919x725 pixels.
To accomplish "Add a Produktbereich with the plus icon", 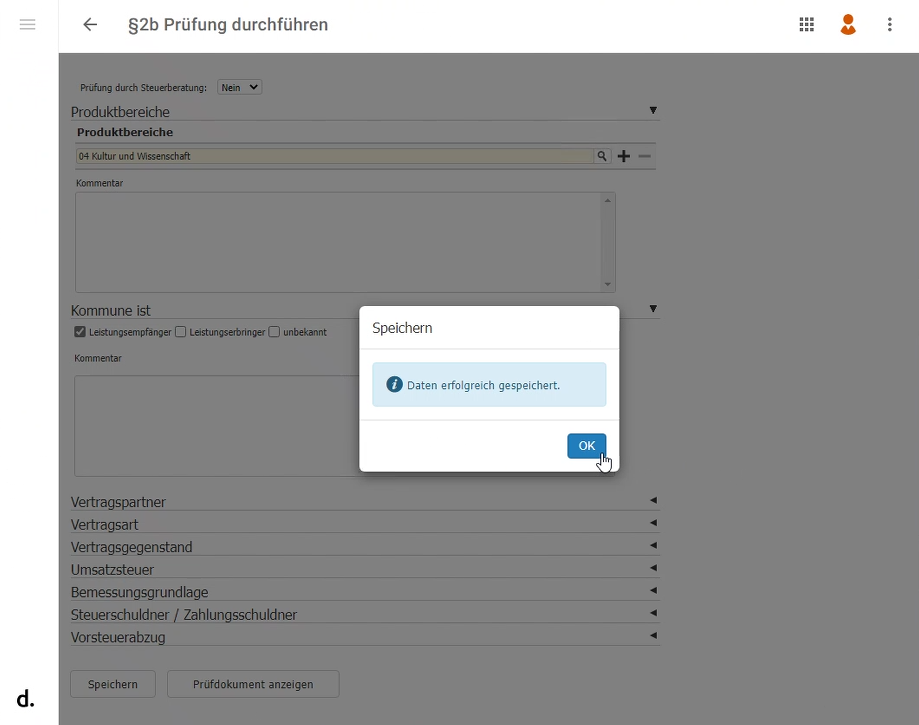I will (x=624, y=156).
